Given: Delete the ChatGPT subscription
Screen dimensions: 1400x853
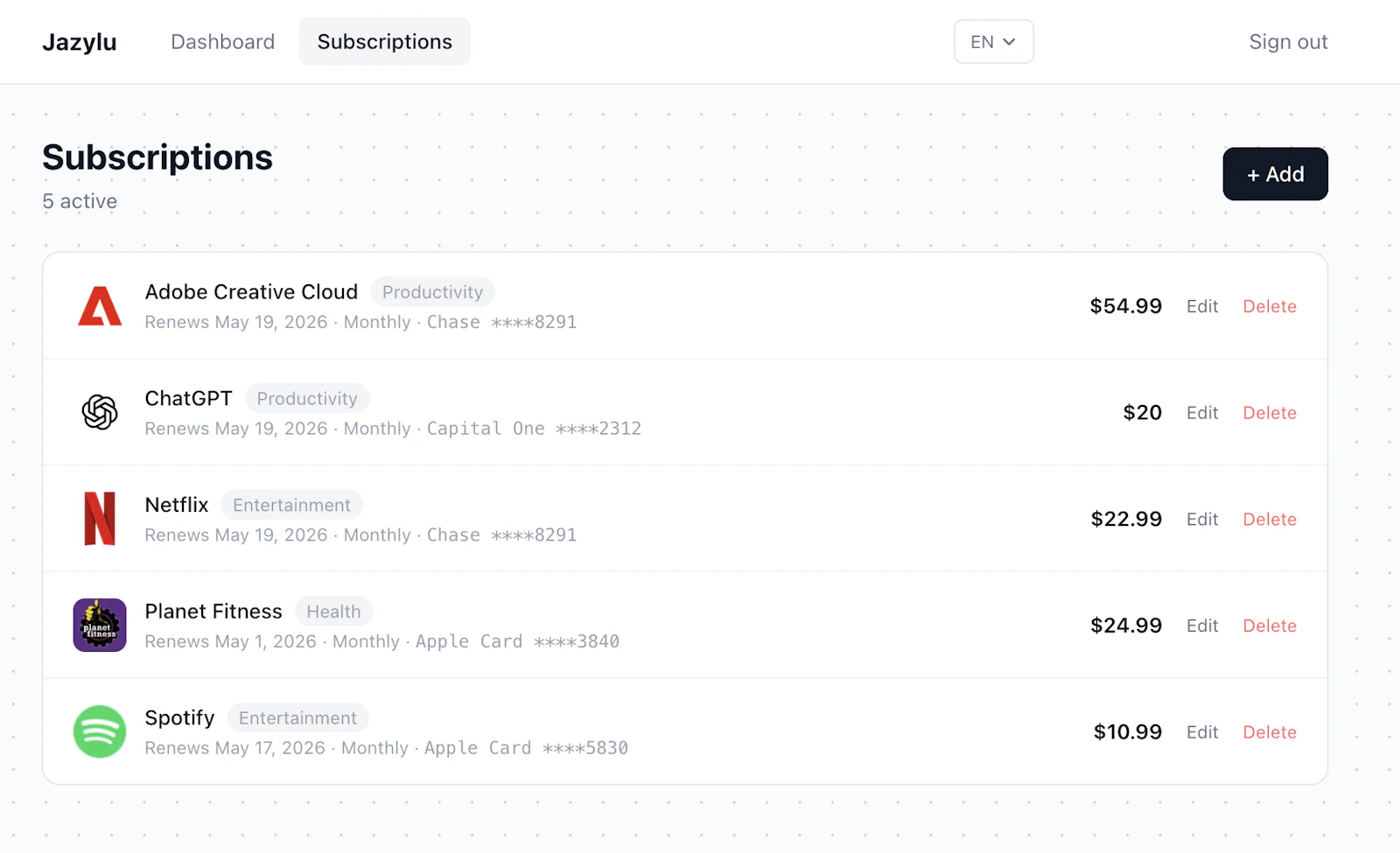Looking at the screenshot, I should [x=1270, y=413].
